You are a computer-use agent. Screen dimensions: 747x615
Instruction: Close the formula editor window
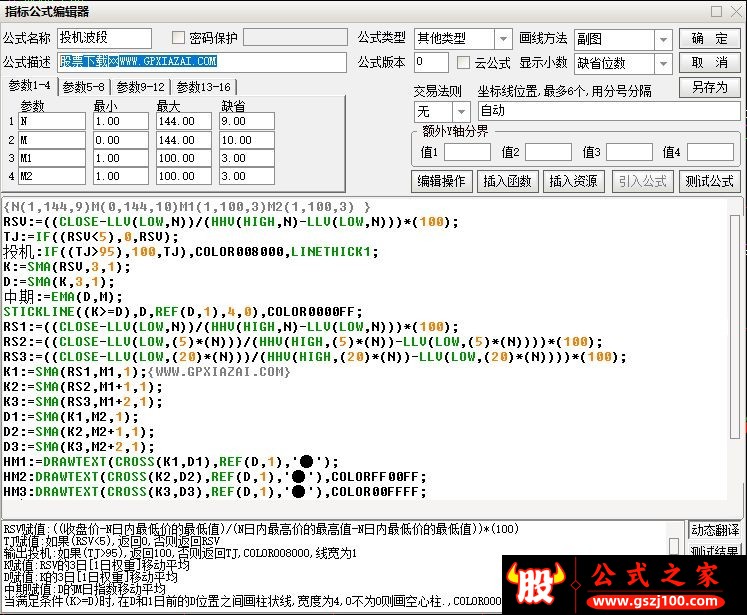coord(736,11)
